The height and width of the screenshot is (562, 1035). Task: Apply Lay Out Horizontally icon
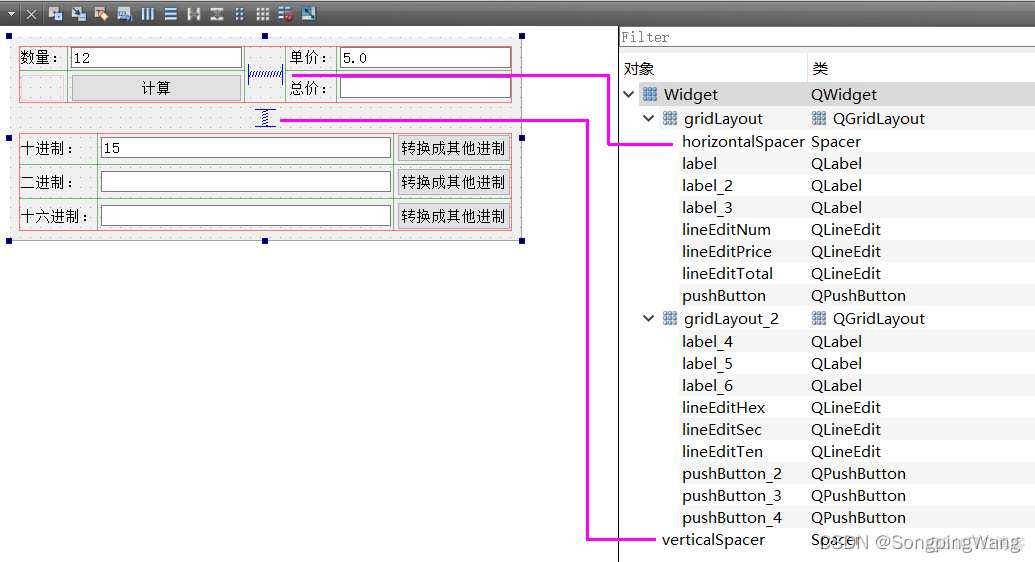(x=148, y=13)
